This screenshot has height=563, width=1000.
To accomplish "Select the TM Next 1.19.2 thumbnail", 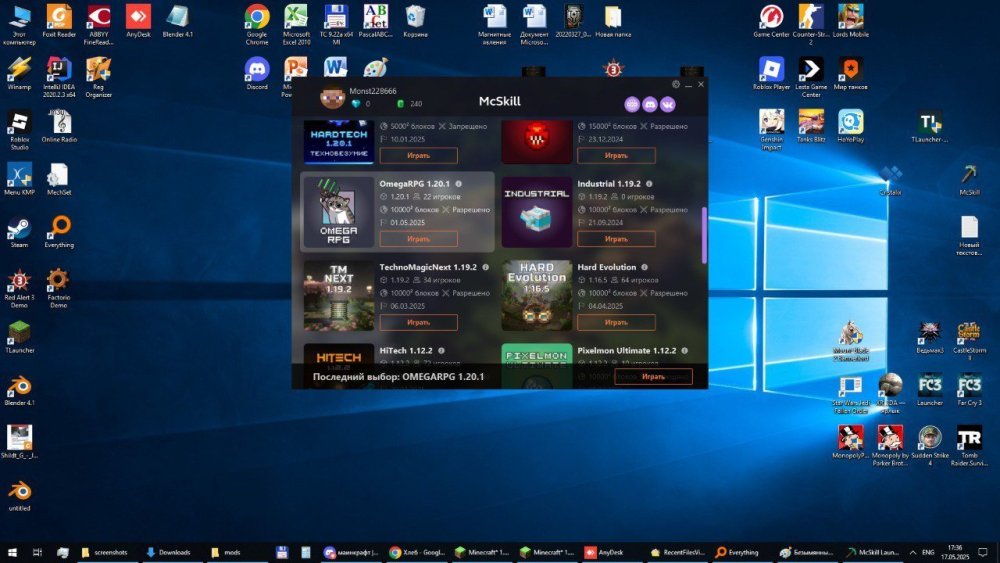I will [x=339, y=295].
